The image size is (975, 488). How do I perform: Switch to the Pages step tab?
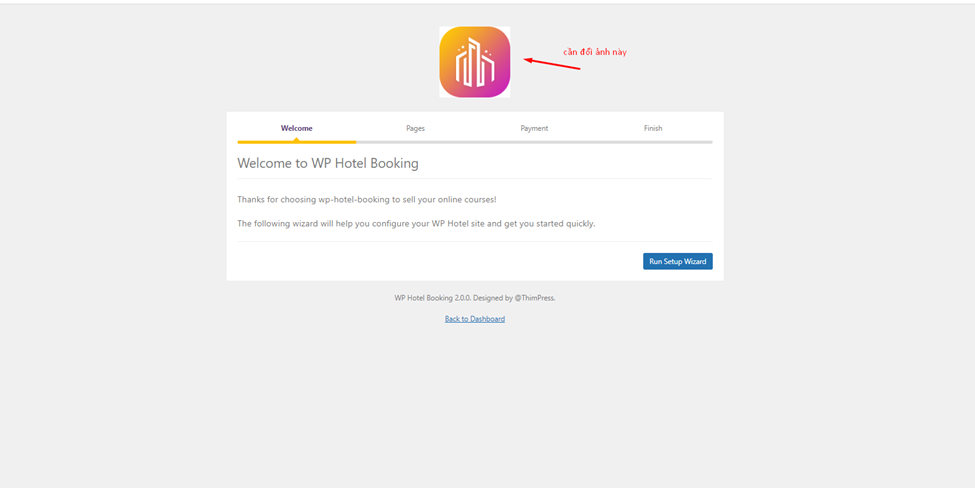coord(415,128)
